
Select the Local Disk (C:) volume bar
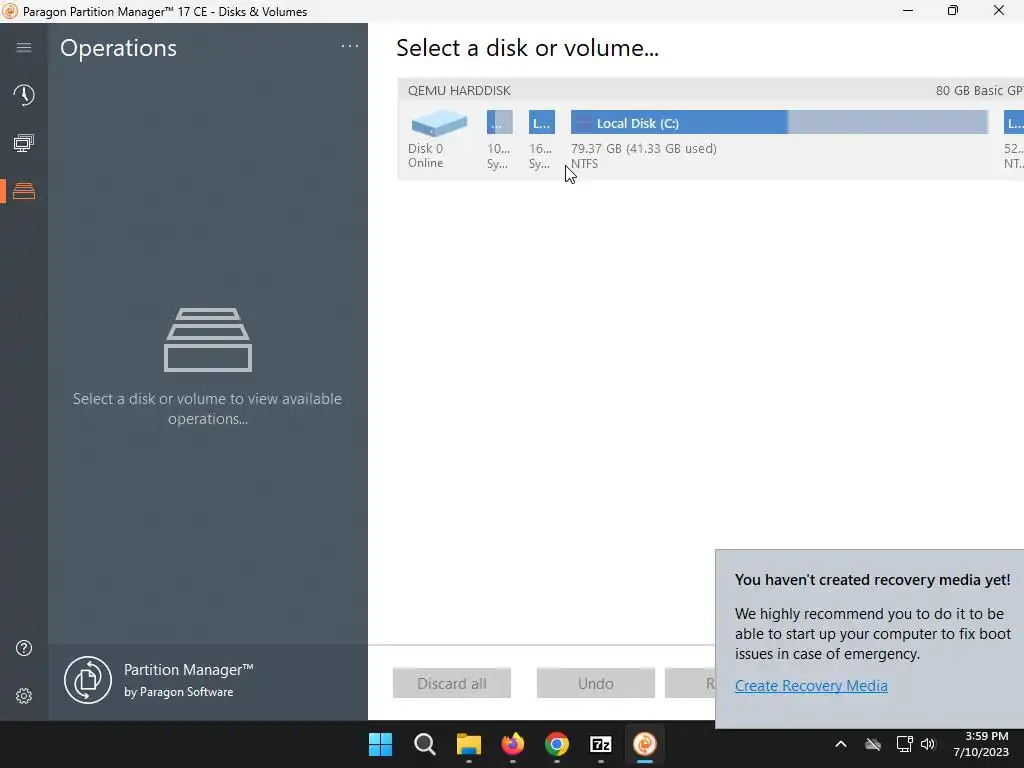coord(779,122)
